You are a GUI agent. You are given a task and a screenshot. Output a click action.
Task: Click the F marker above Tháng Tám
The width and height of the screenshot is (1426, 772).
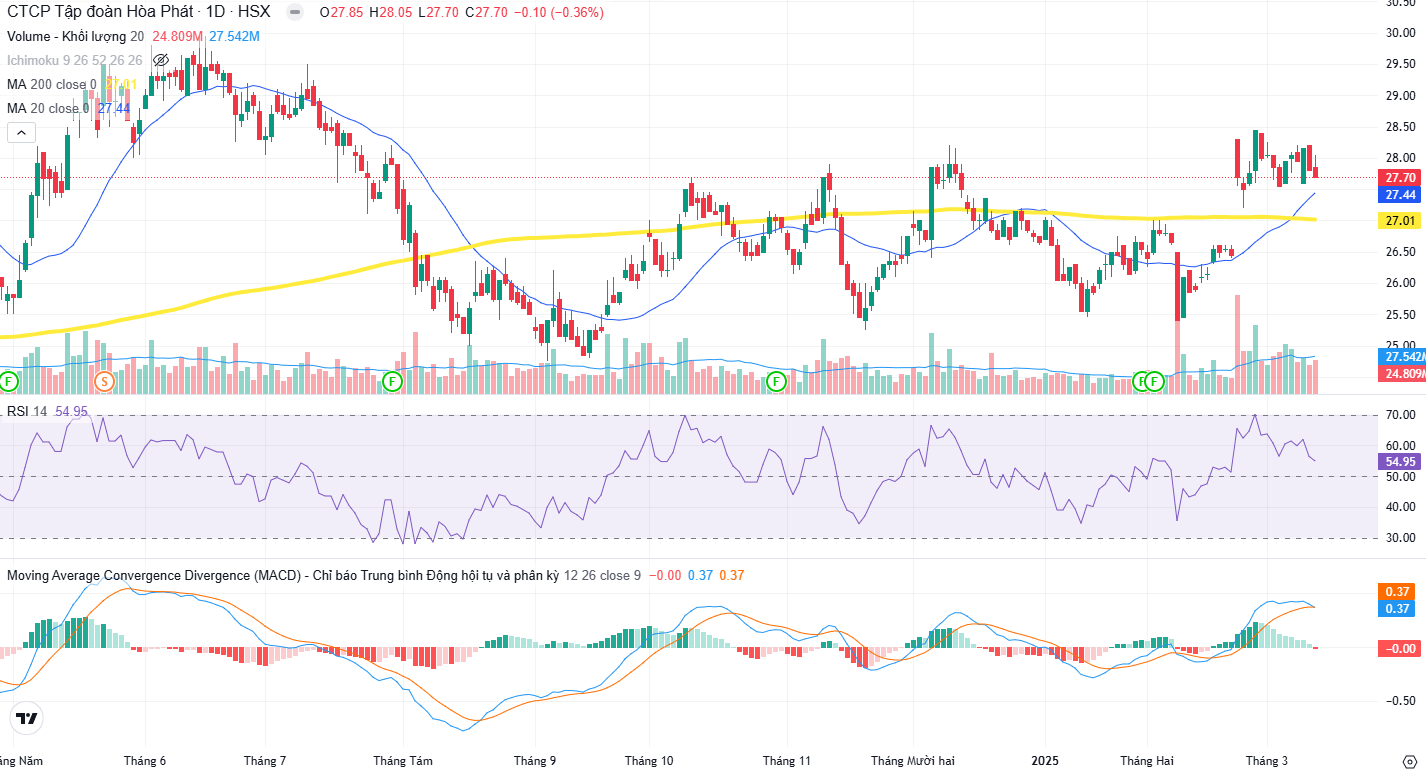(x=393, y=381)
